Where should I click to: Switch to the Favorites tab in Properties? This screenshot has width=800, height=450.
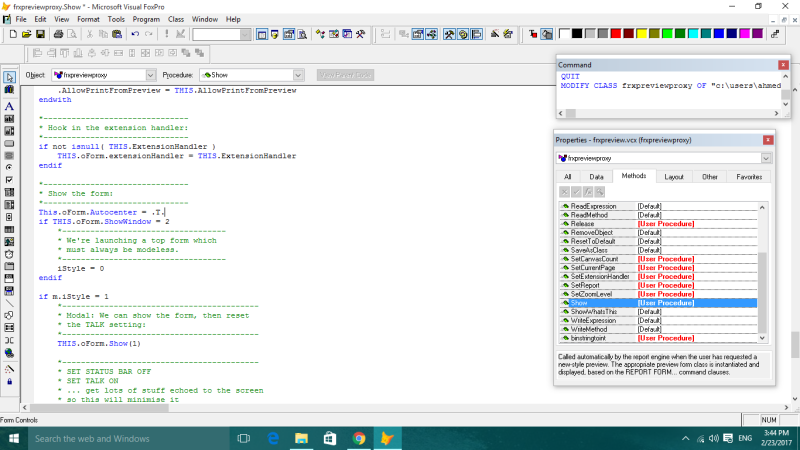pos(749,177)
